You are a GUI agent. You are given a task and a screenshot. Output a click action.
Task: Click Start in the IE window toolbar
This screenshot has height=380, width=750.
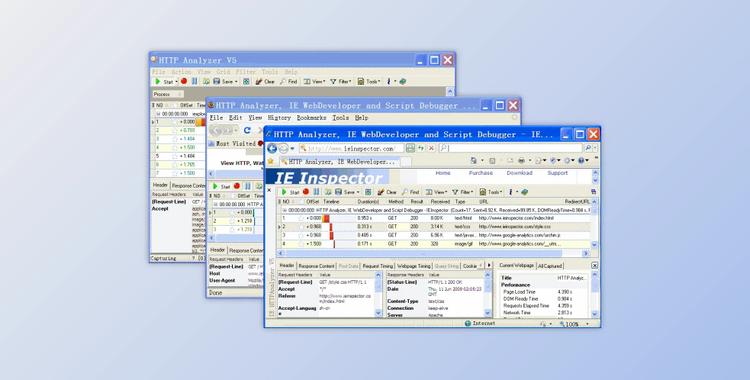tap(290, 192)
